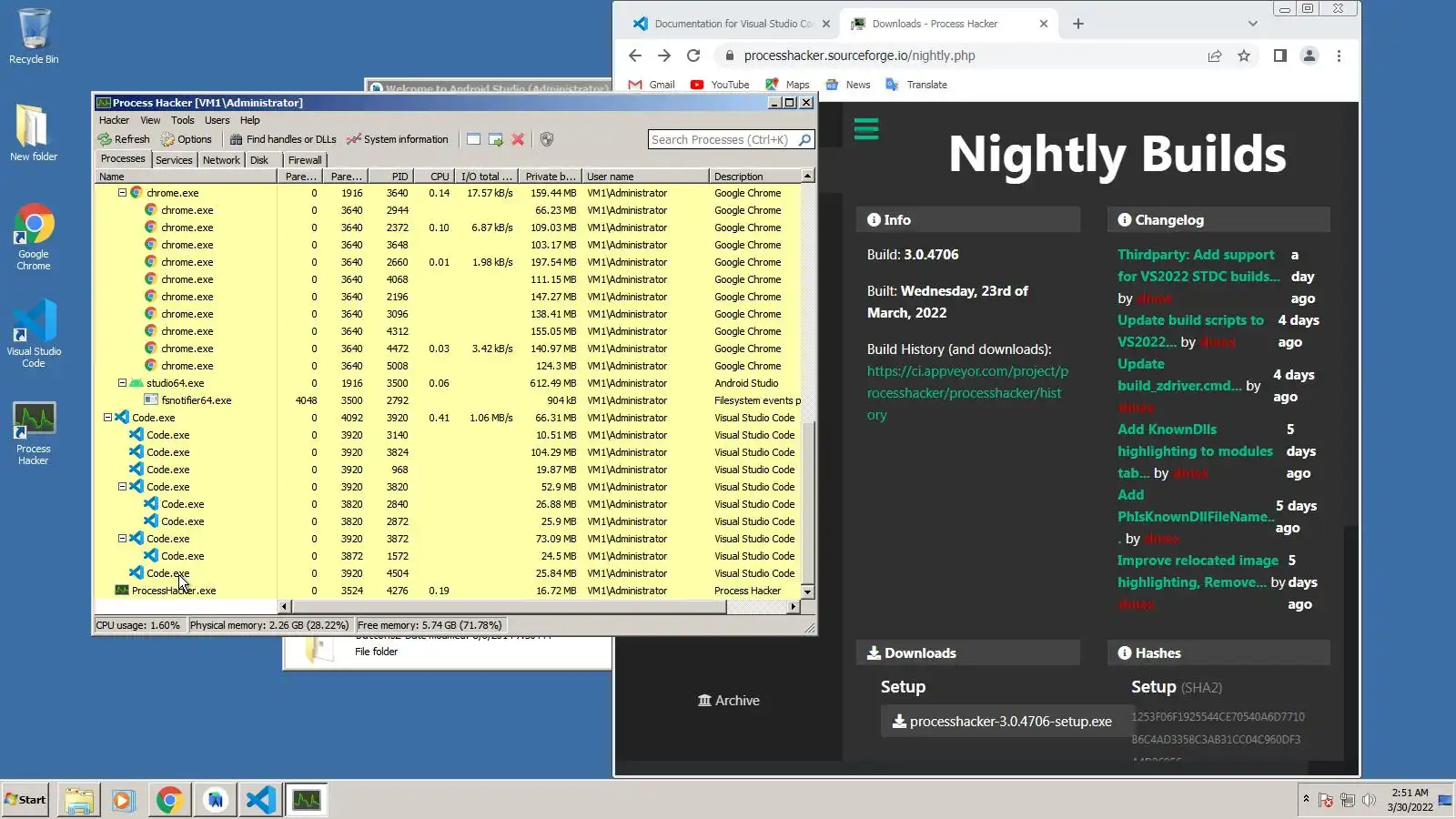Screen dimensions: 1456x819
Task: Go back in the Chrome browser
Action: point(635,56)
